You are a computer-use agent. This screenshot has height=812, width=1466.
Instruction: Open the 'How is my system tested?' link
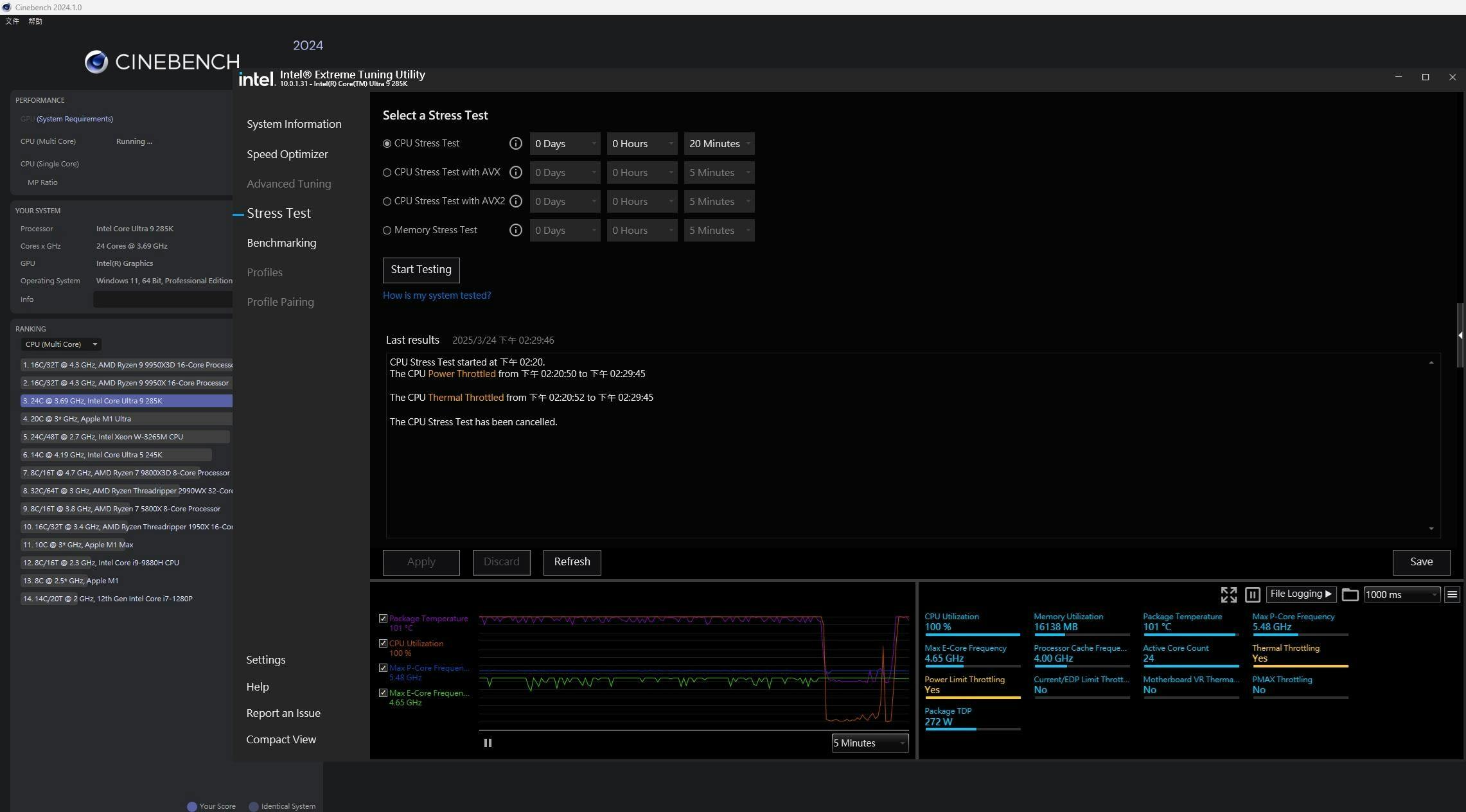point(437,296)
